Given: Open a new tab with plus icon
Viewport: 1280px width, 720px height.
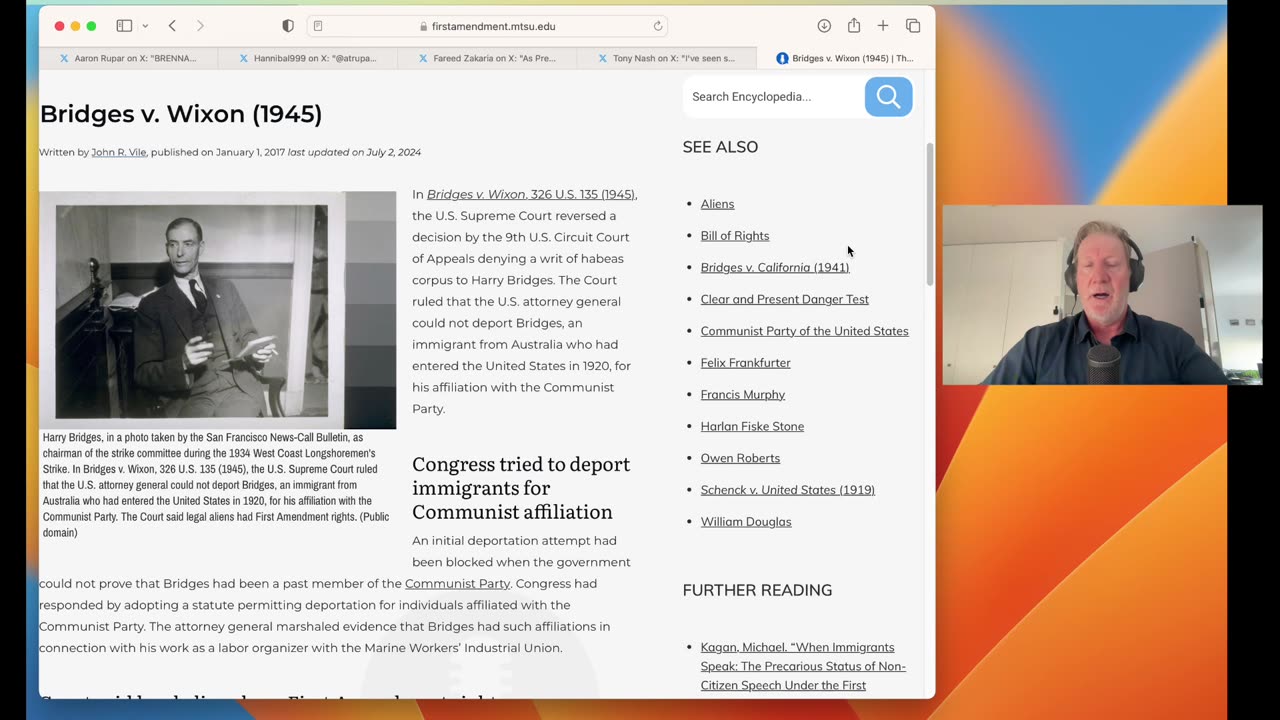Looking at the screenshot, I should [x=883, y=26].
